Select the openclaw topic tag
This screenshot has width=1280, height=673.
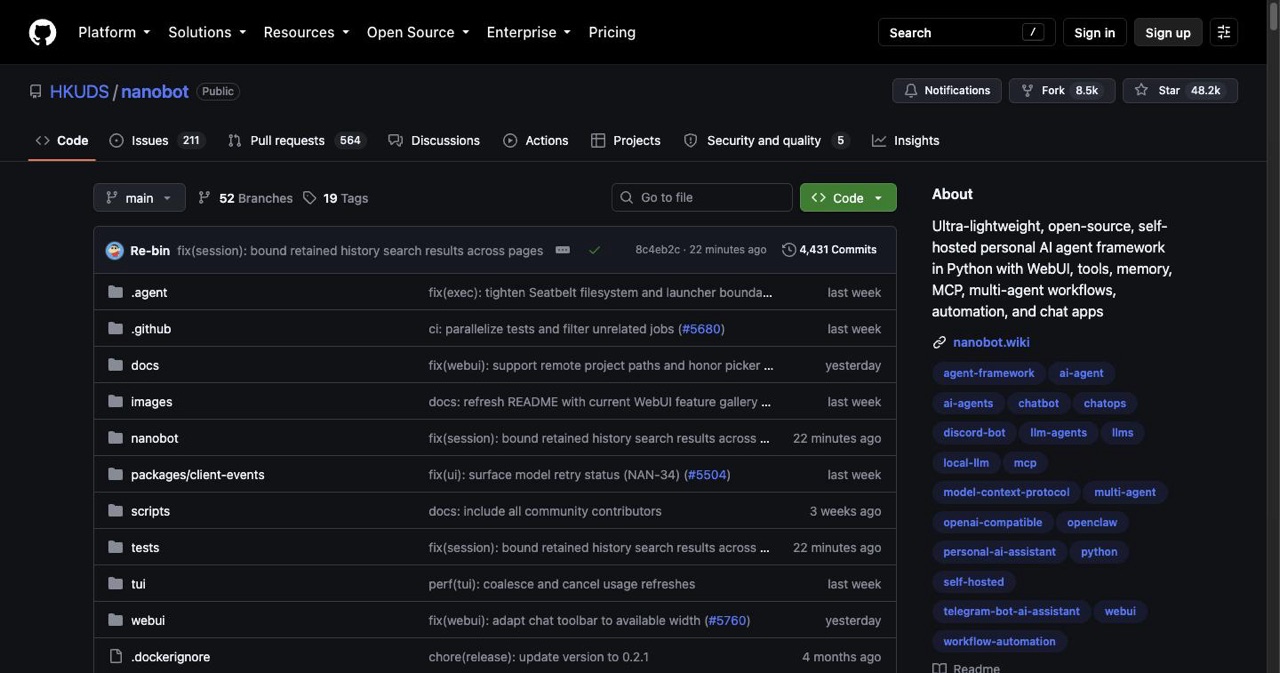[x=1092, y=522]
